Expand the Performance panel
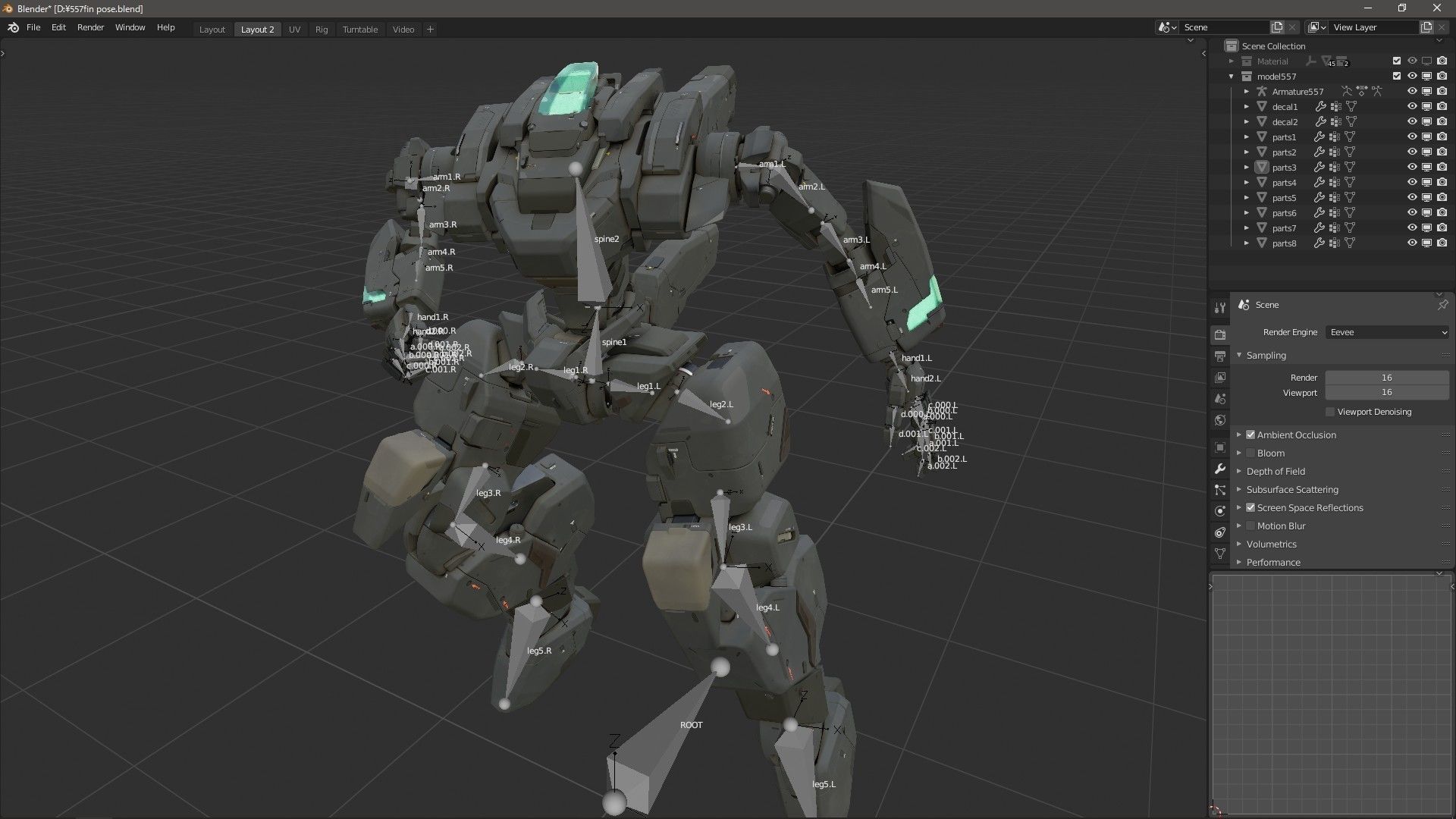 click(1239, 562)
